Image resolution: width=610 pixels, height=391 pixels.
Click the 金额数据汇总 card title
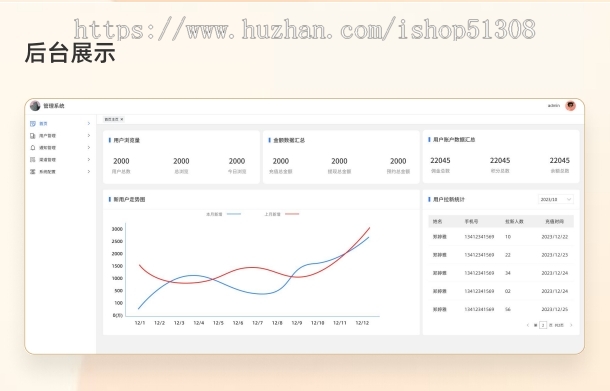coord(289,140)
